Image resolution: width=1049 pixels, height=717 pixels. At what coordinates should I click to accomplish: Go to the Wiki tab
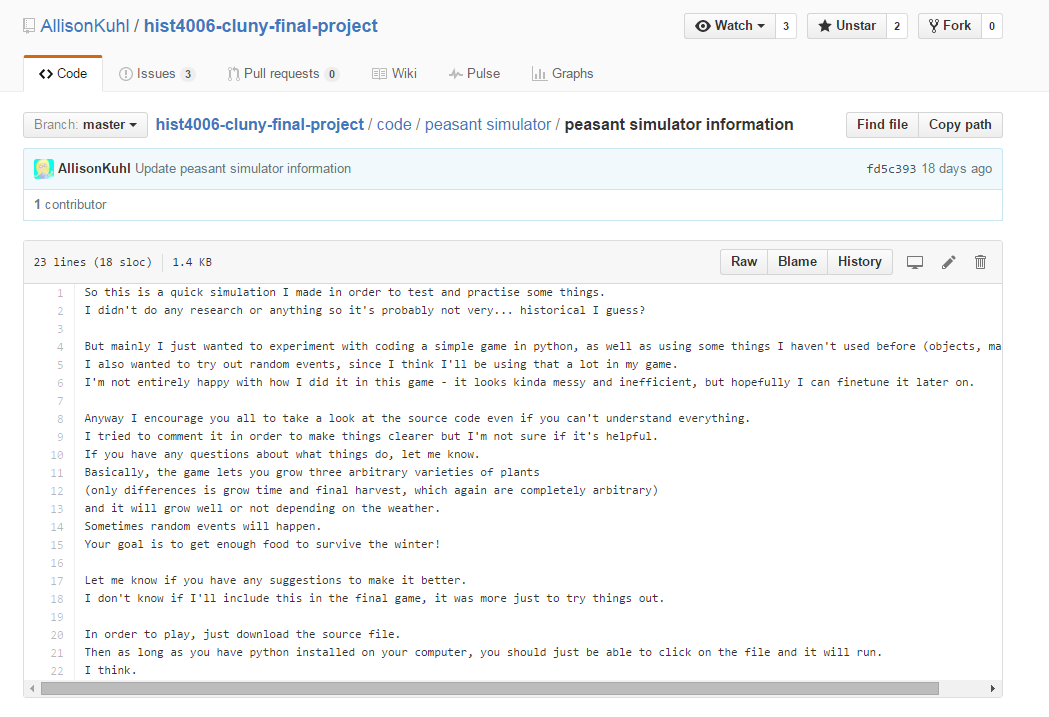tap(394, 74)
